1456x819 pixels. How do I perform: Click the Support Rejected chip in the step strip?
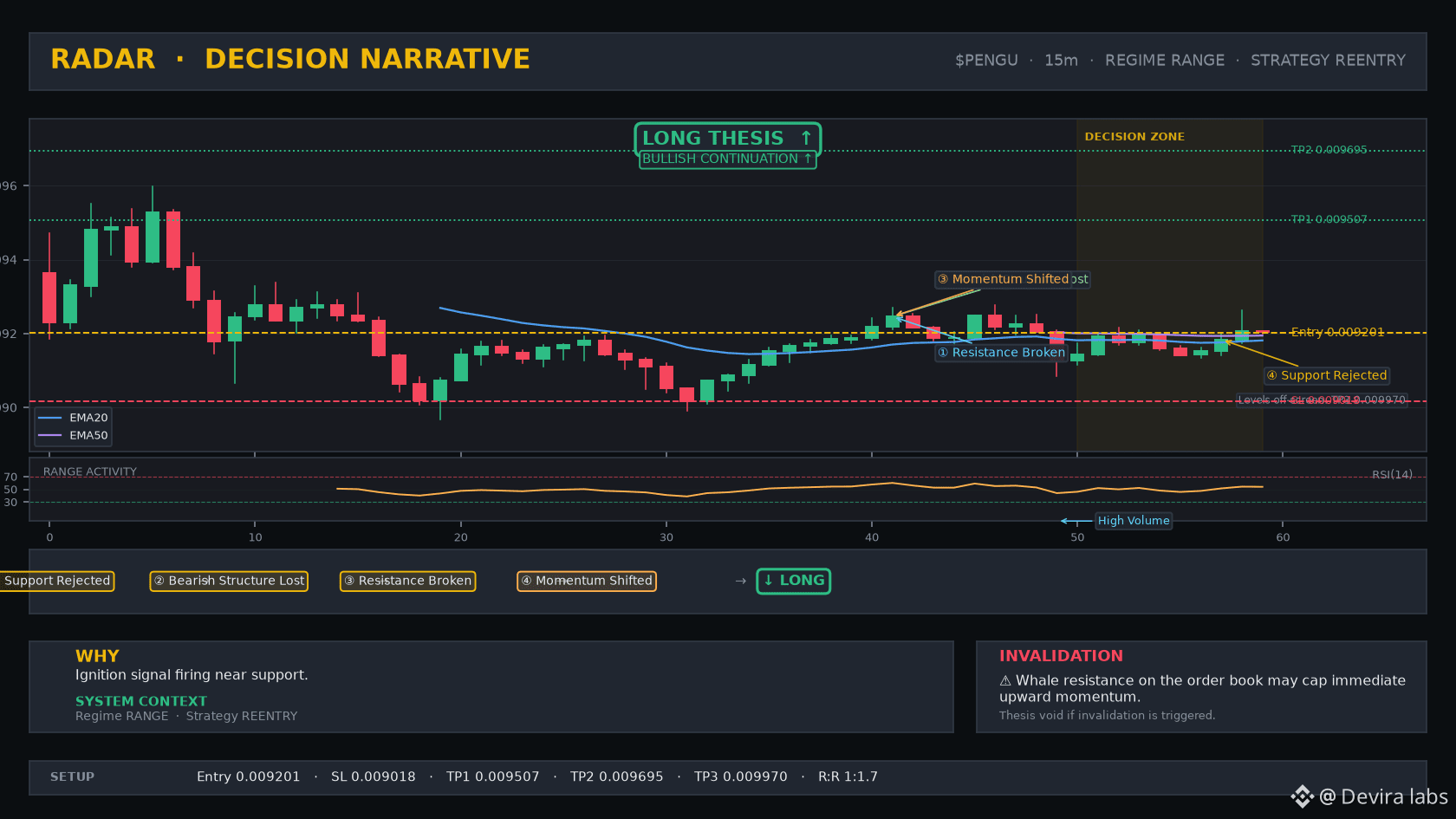(57, 581)
